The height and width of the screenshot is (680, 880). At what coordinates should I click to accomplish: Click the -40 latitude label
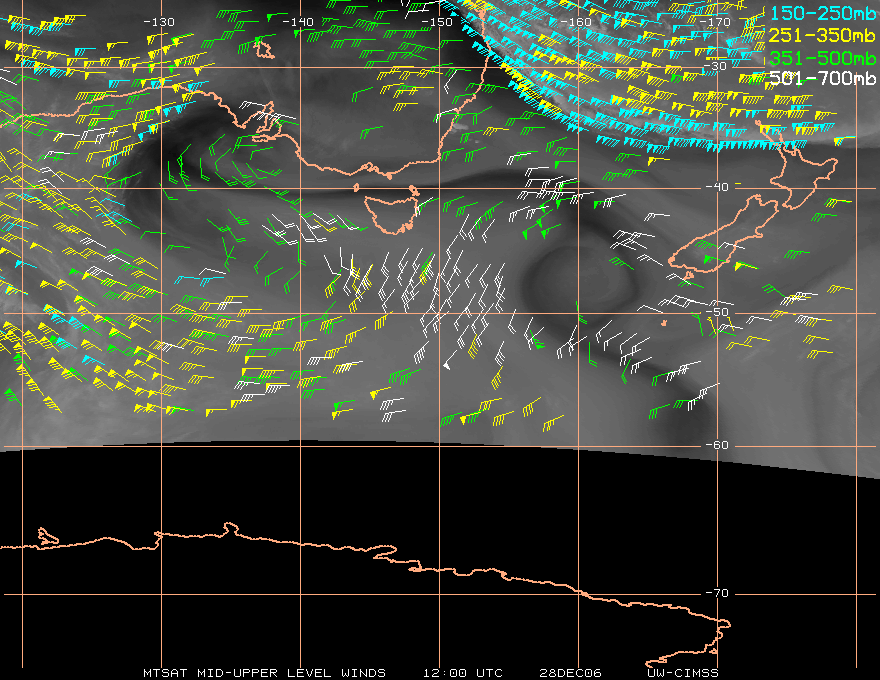(717, 187)
